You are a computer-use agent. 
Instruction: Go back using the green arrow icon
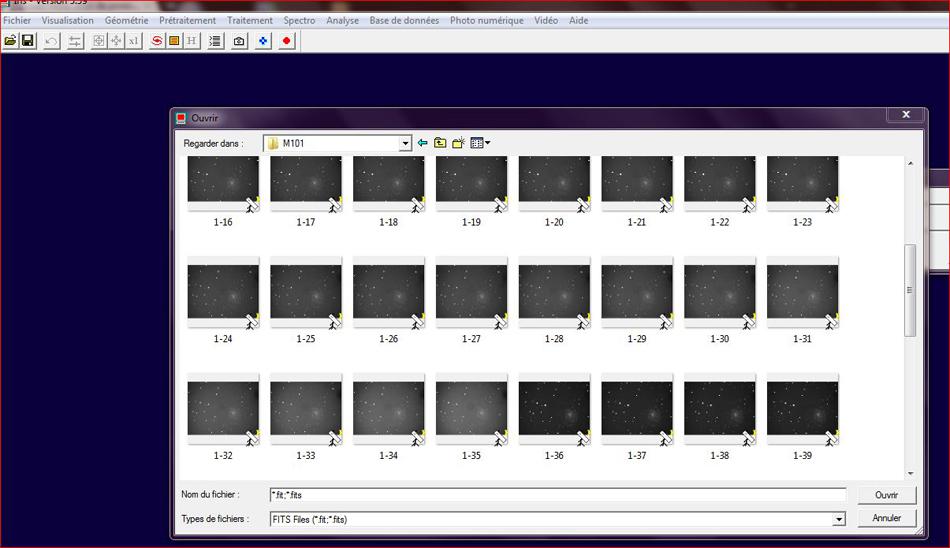point(422,143)
